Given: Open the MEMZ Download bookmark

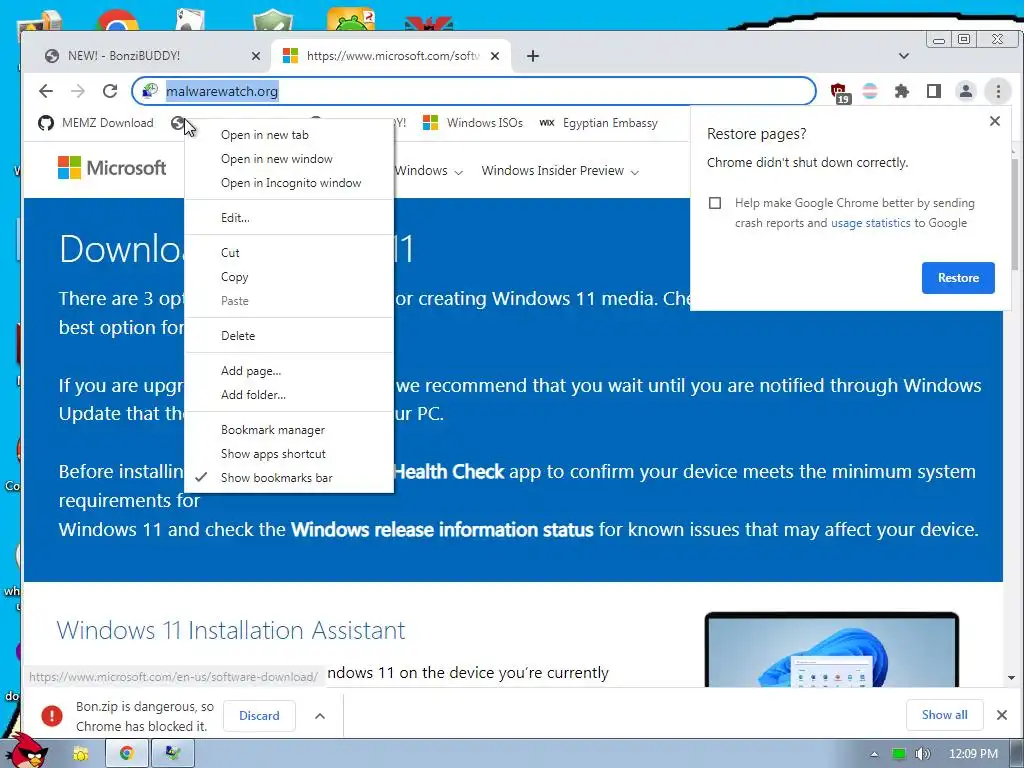Looking at the screenshot, I should [x=96, y=123].
